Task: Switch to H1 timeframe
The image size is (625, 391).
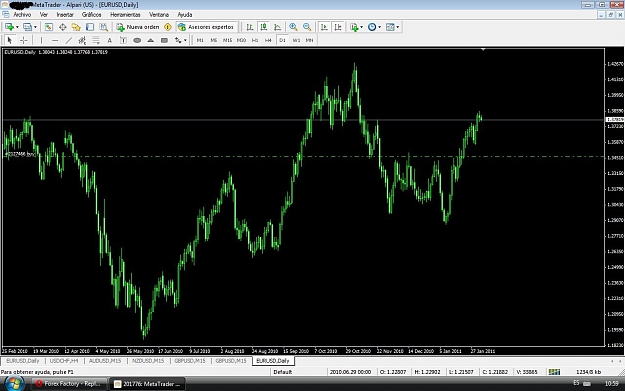Action: point(255,40)
